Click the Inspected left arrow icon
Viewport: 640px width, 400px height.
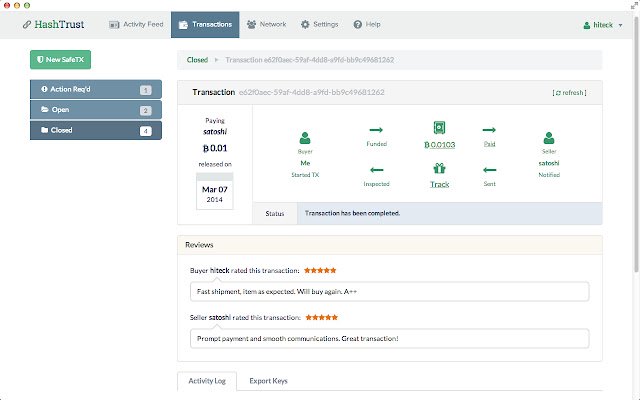coord(376,170)
